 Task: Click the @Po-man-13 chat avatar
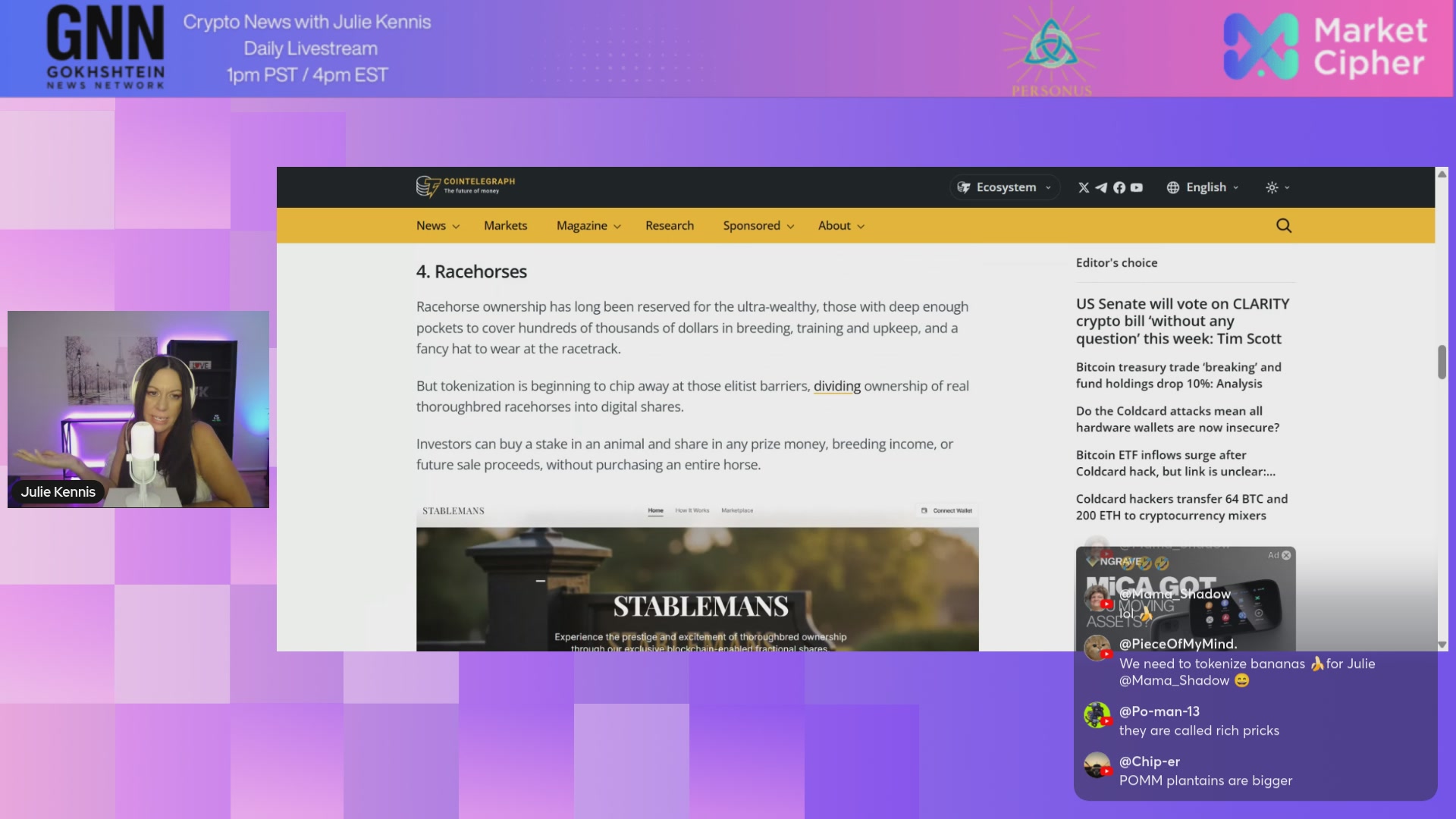coord(1097,715)
